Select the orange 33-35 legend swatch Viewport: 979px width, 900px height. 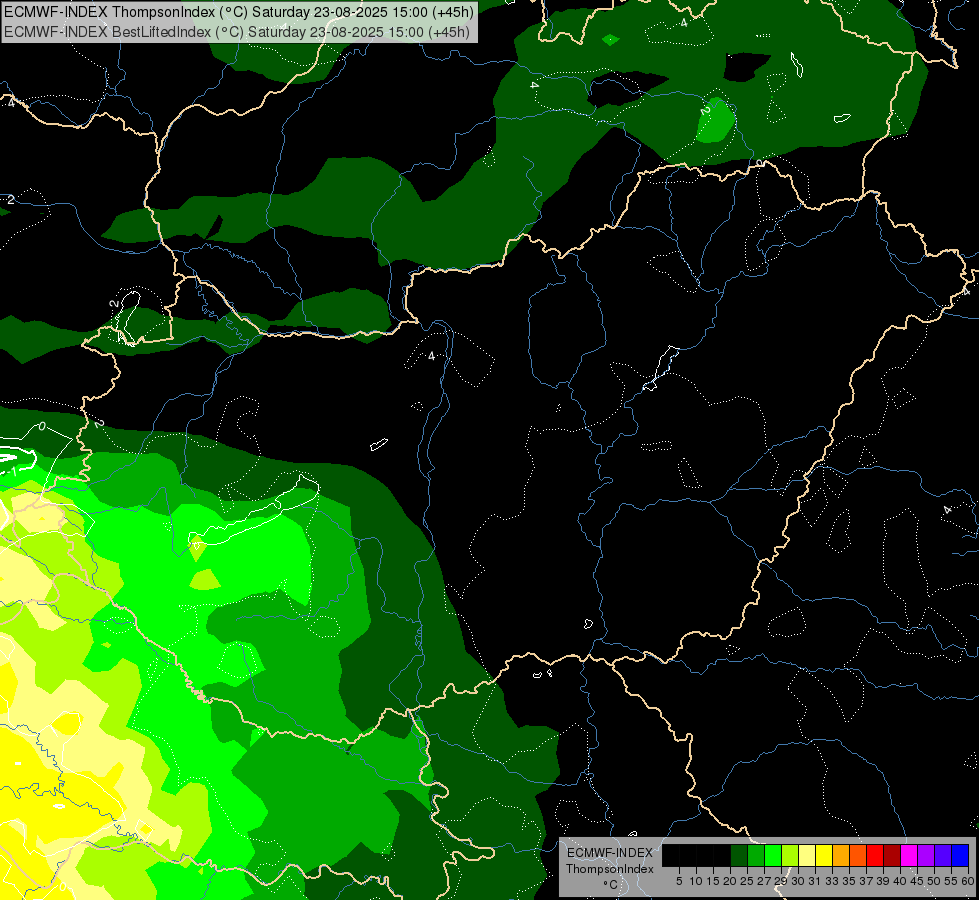[841, 855]
